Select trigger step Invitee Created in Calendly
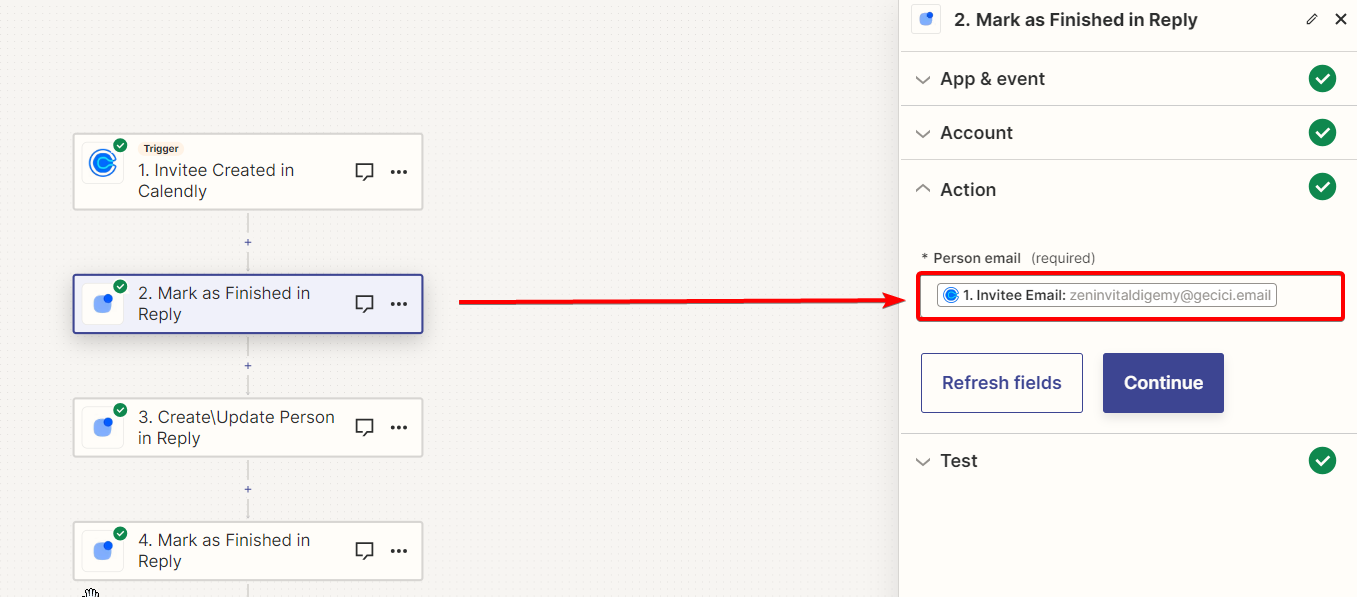1357x597 pixels. (x=248, y=172)
